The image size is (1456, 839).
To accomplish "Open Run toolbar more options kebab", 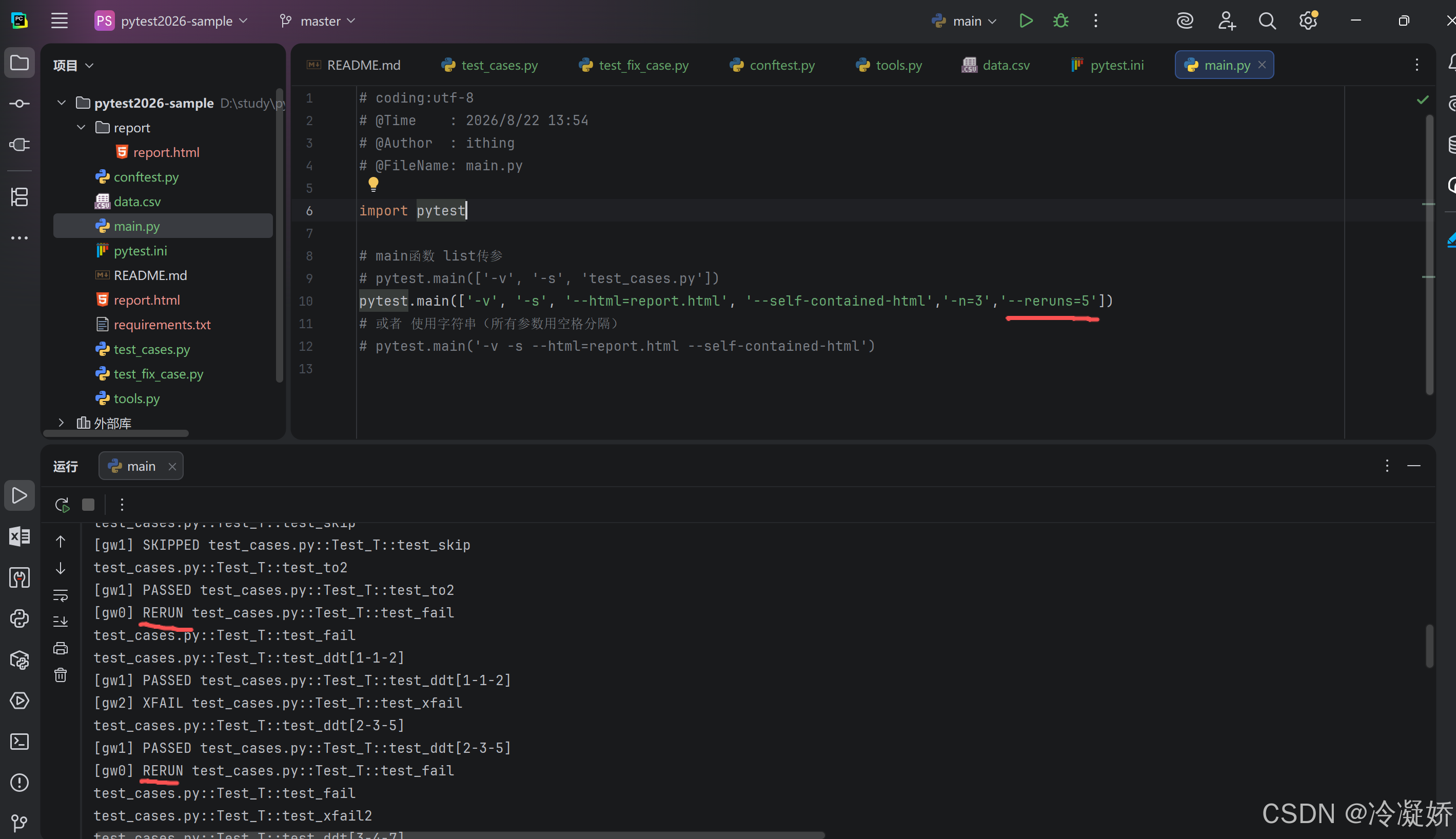I will pyautogui.click(x=122, y=505).
